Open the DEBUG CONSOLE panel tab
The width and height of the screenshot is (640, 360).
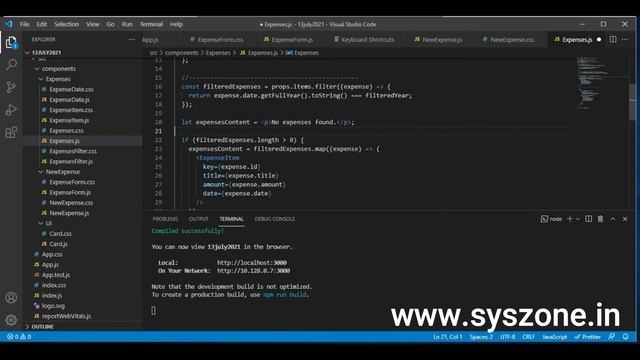[x=275, y=219]
